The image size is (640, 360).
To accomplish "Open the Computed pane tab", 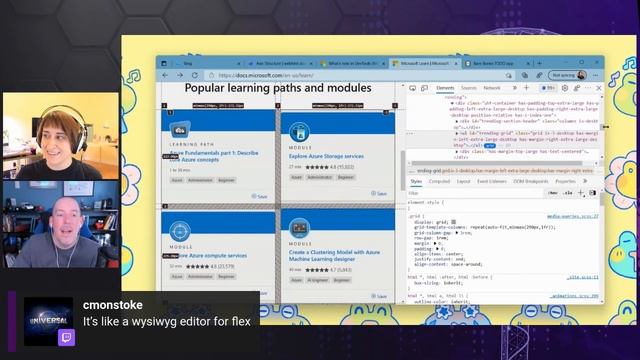I will click(x=439, y=181).
